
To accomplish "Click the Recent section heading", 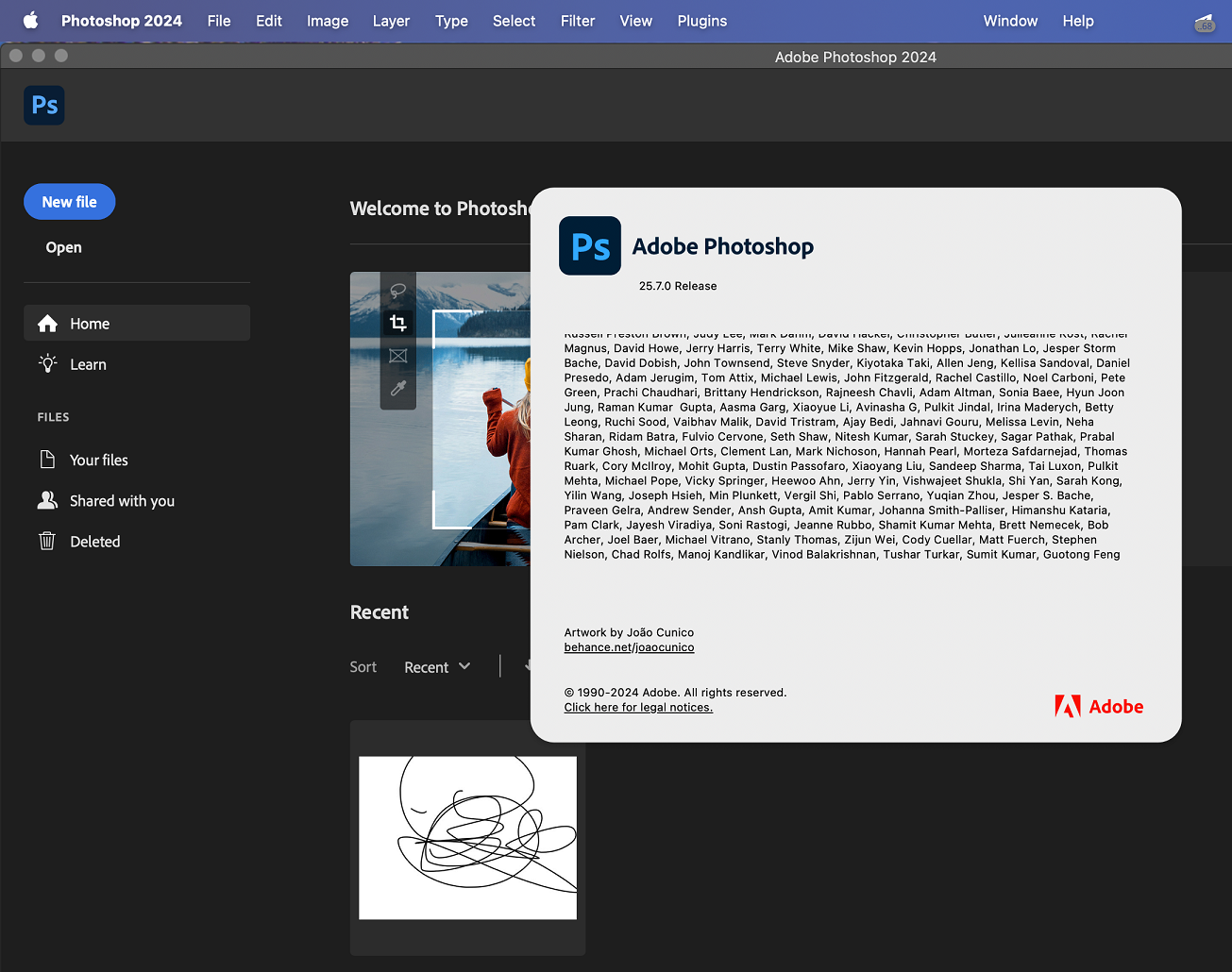I will click(x=380, y=612).
